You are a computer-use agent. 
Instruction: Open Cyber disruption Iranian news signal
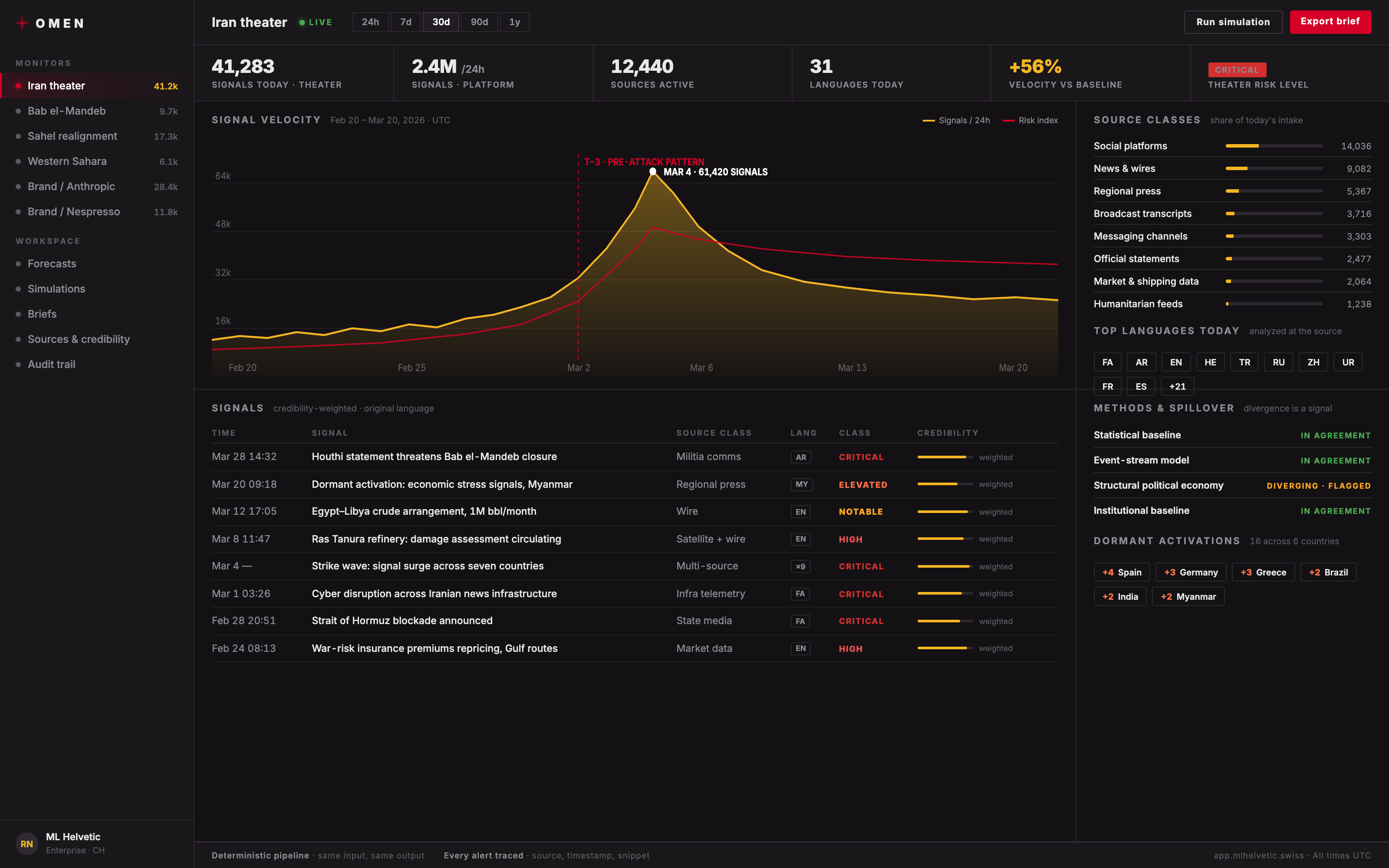635,594
